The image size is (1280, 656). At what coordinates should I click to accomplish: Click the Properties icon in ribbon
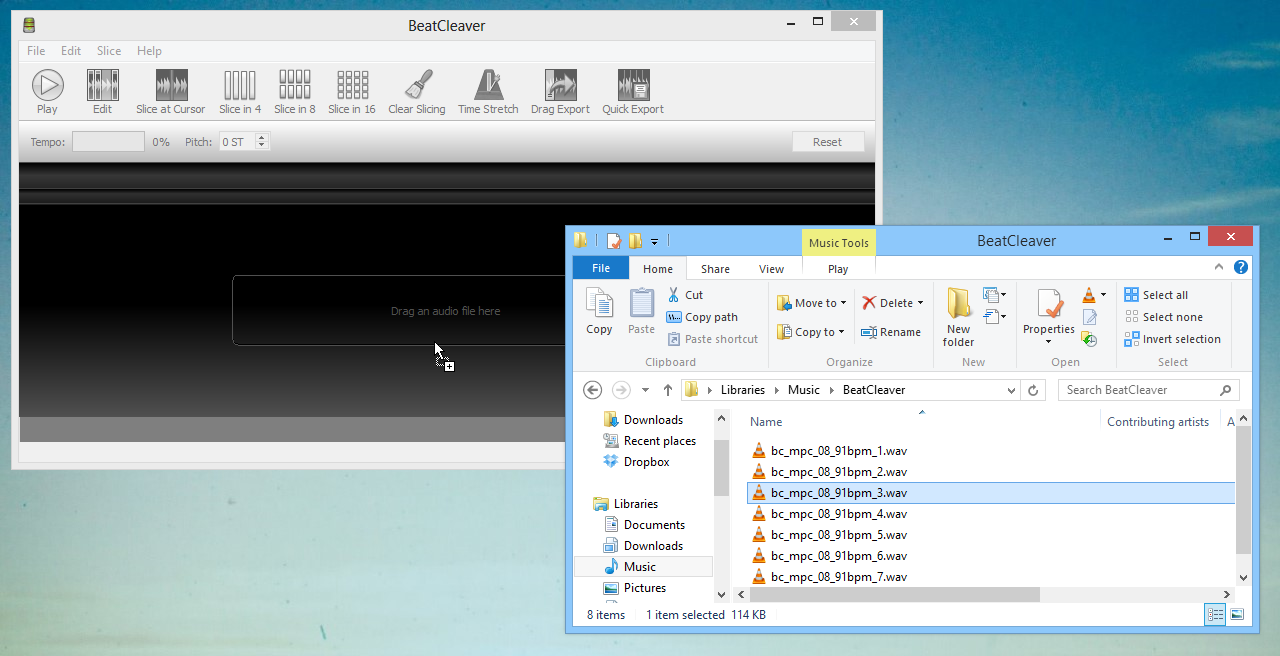[x=1049, y=304]
